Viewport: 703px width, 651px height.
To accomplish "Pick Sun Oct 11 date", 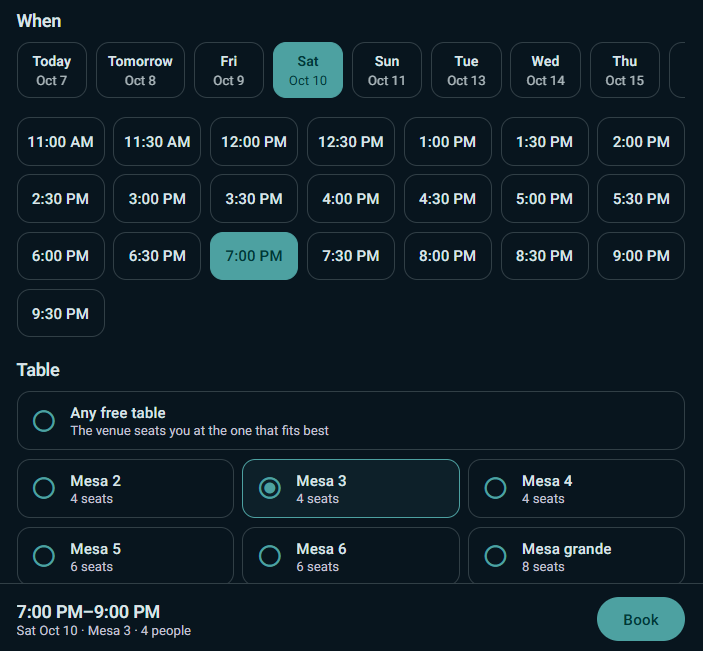I will 386,70.
